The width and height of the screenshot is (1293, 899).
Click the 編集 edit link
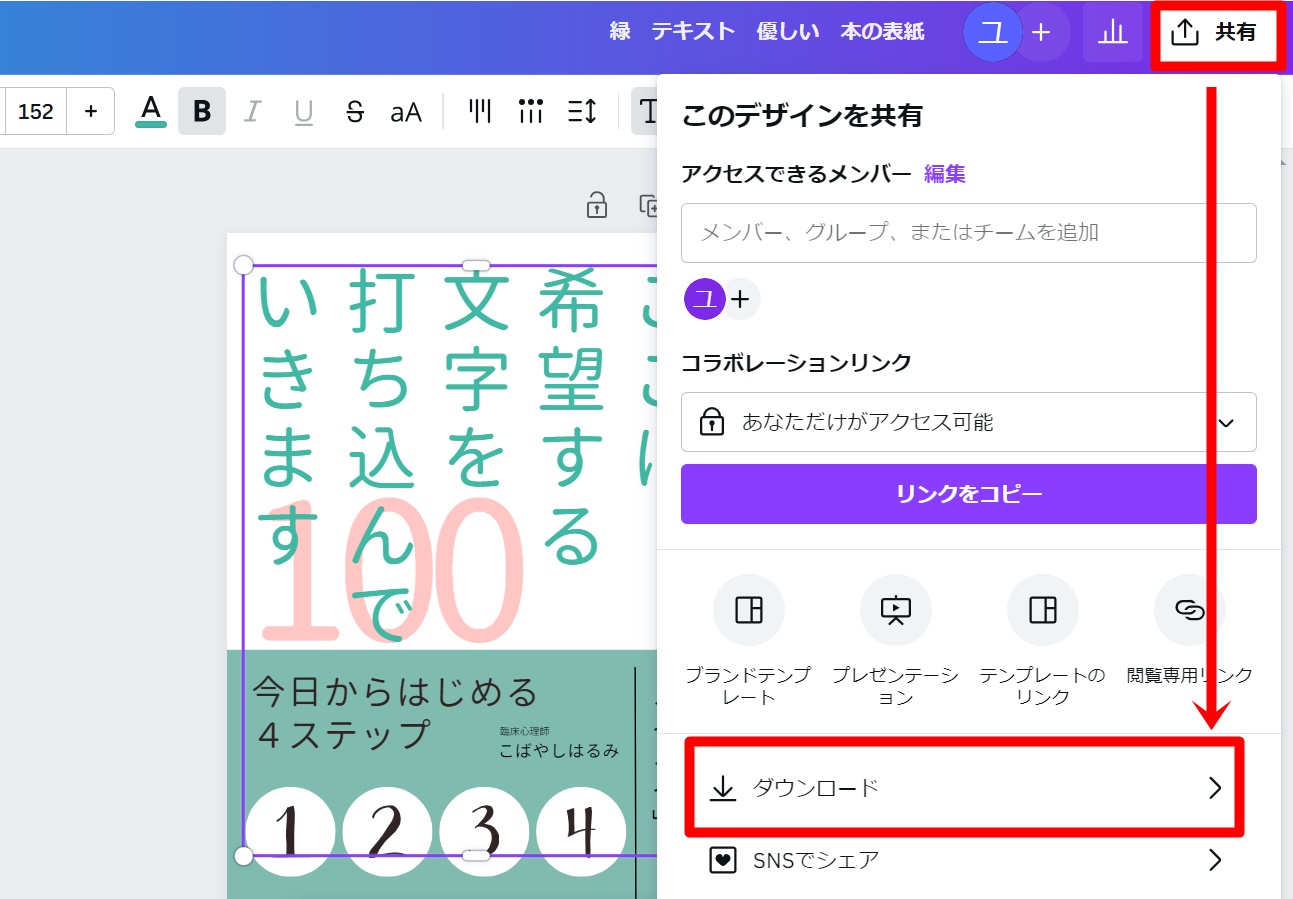click(x=944, y=174)
